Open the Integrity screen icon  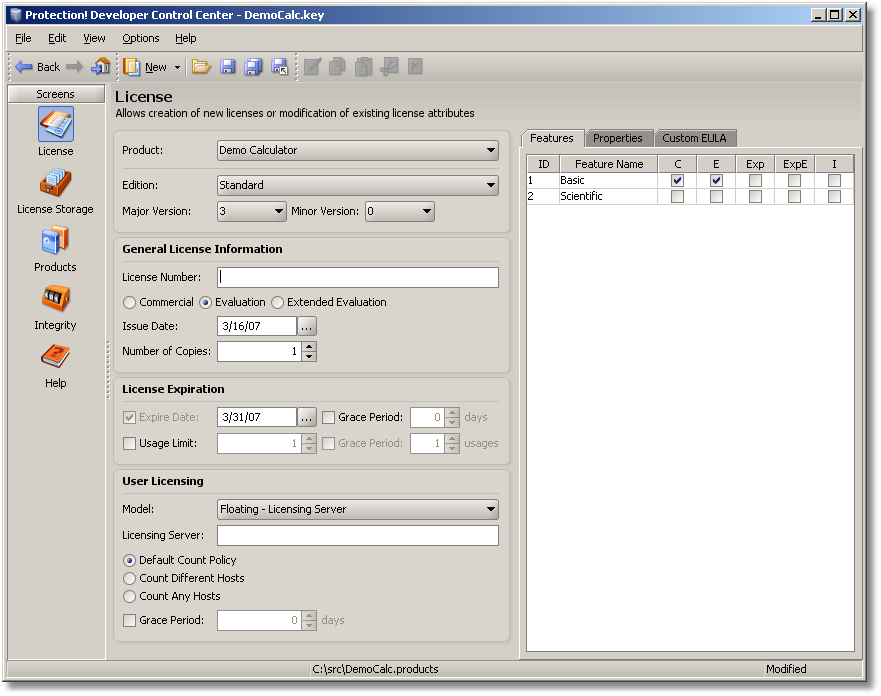tap(55, 300)
